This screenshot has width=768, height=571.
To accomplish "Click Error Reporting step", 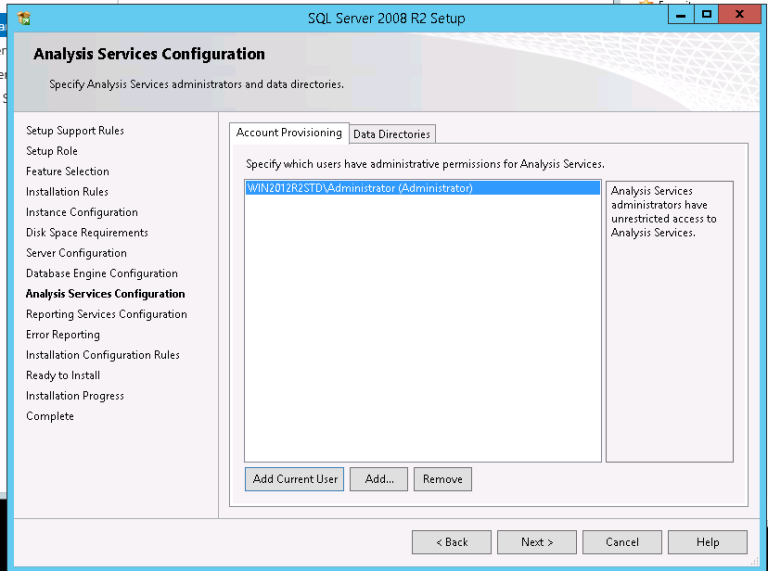I will tap(63, 334).
